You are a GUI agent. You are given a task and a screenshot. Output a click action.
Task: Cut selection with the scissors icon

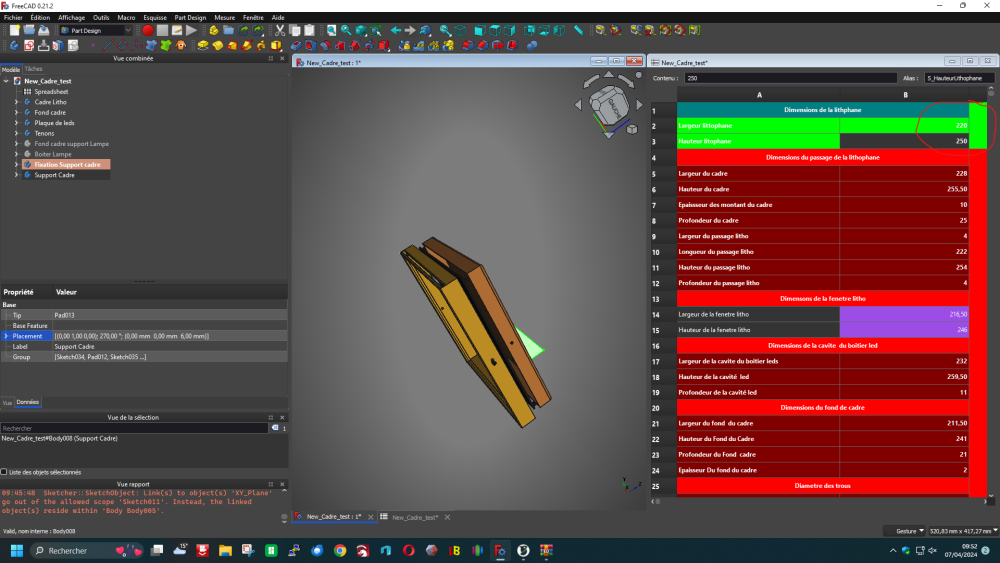tap(280, 30)
